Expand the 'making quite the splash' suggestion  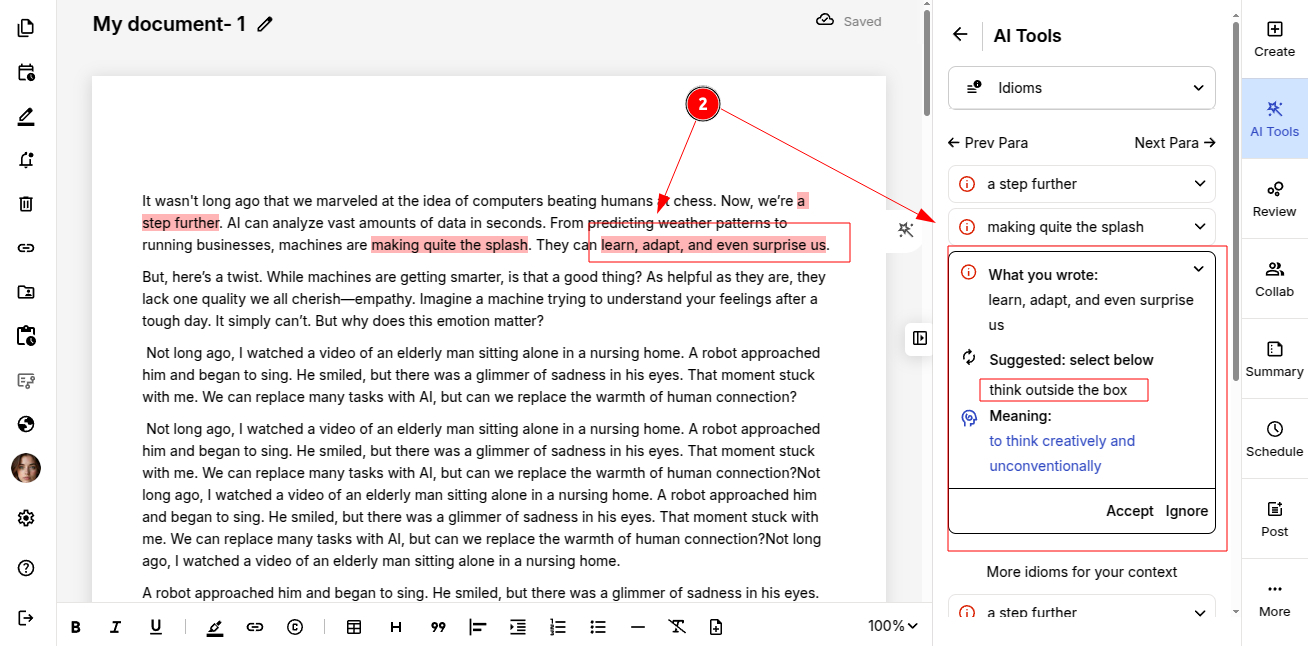[x=1082, y=227]
